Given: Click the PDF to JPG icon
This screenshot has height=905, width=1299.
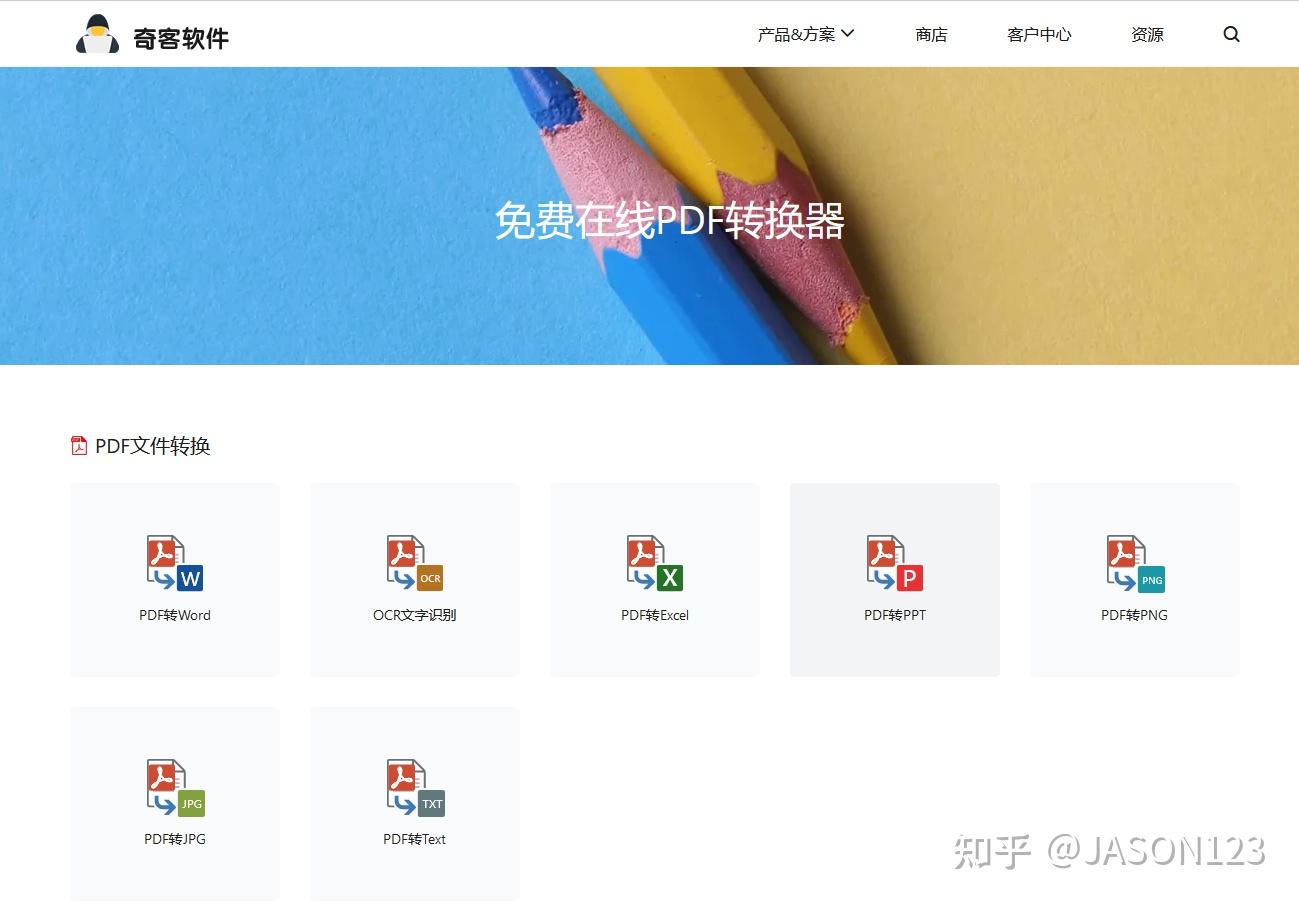Looking at the screenshot, I should click(x=175, y=787).
